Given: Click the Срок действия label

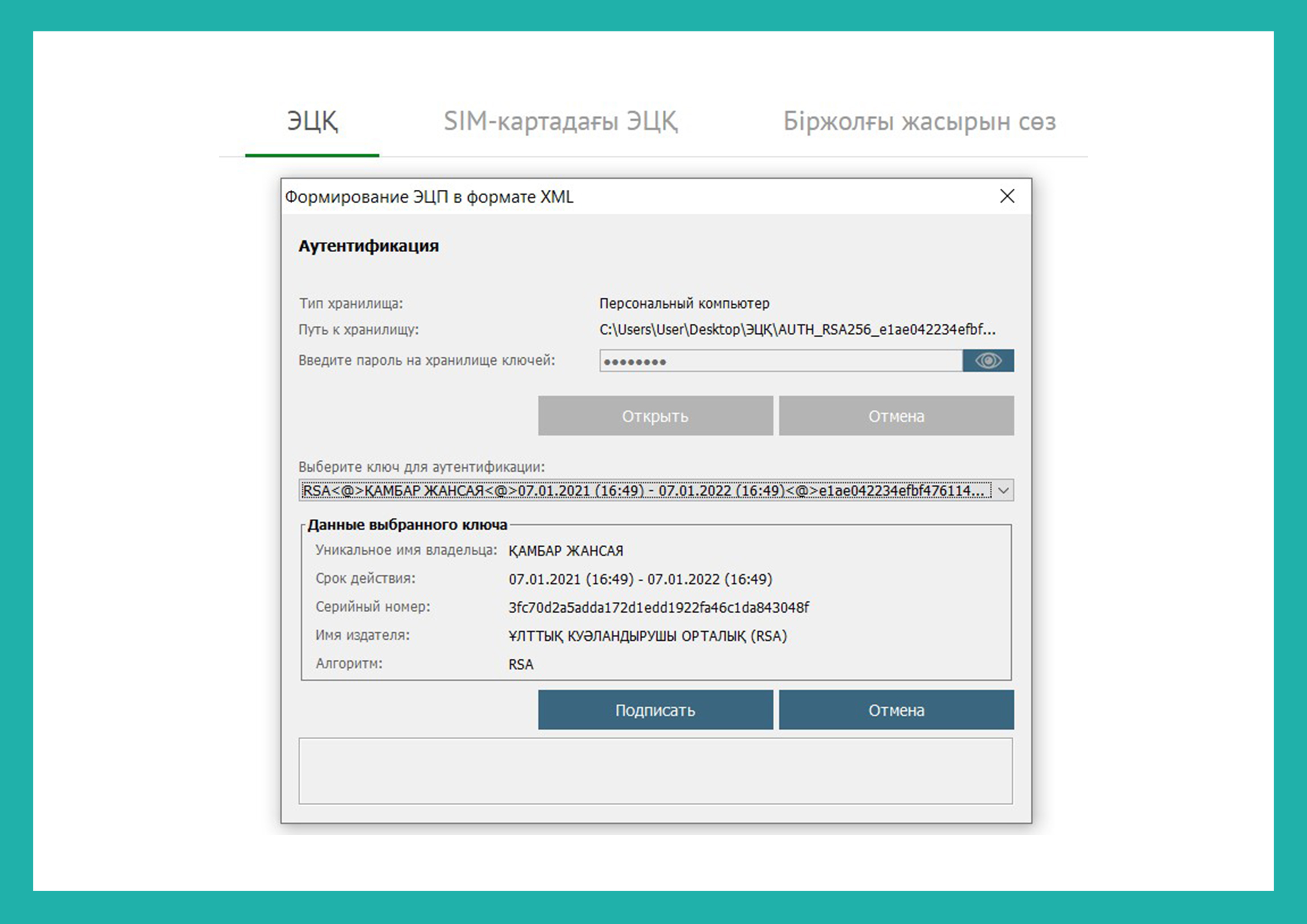Looking at the screenshot, I should point(365,578).
